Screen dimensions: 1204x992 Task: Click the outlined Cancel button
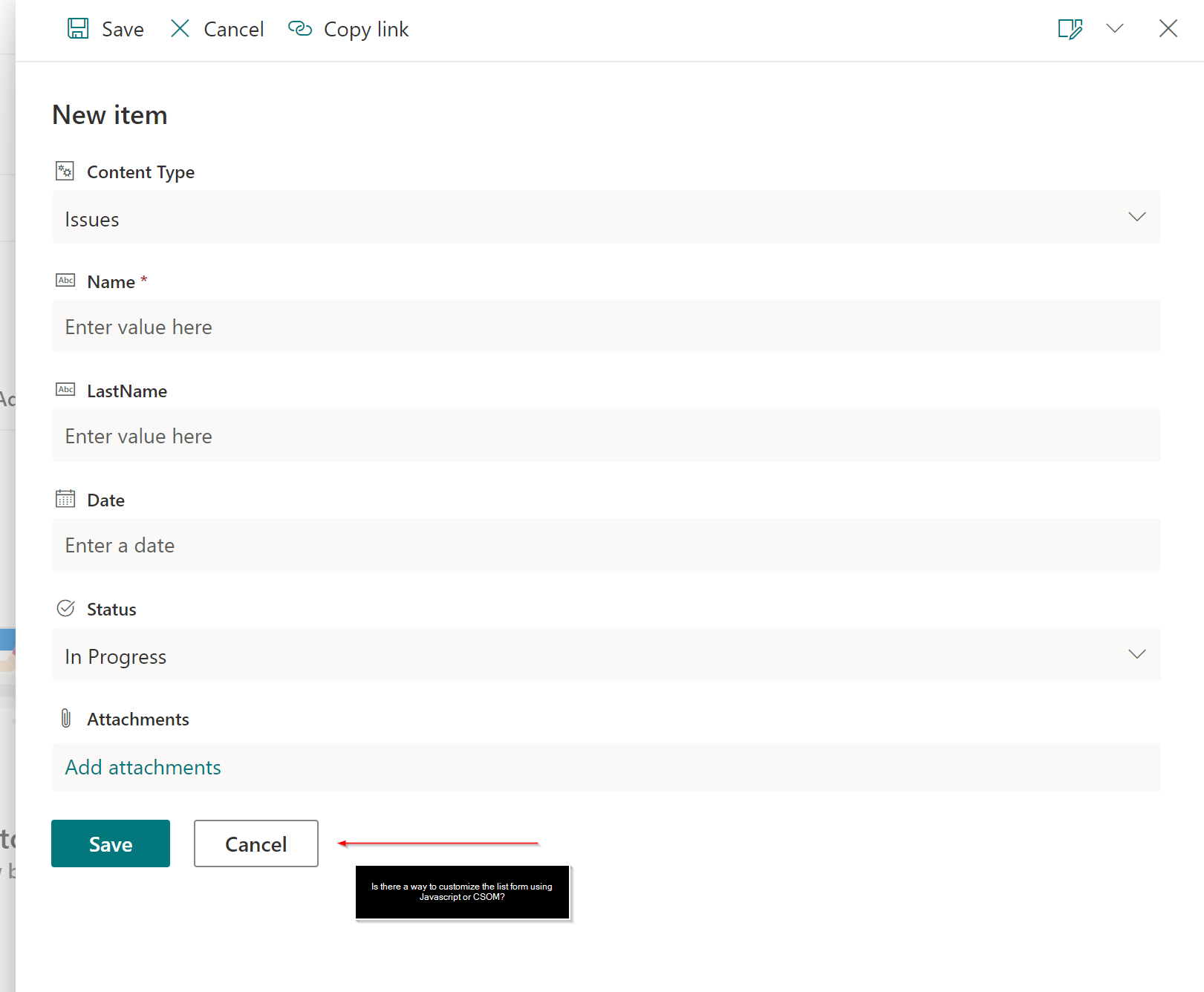point(256,843)
